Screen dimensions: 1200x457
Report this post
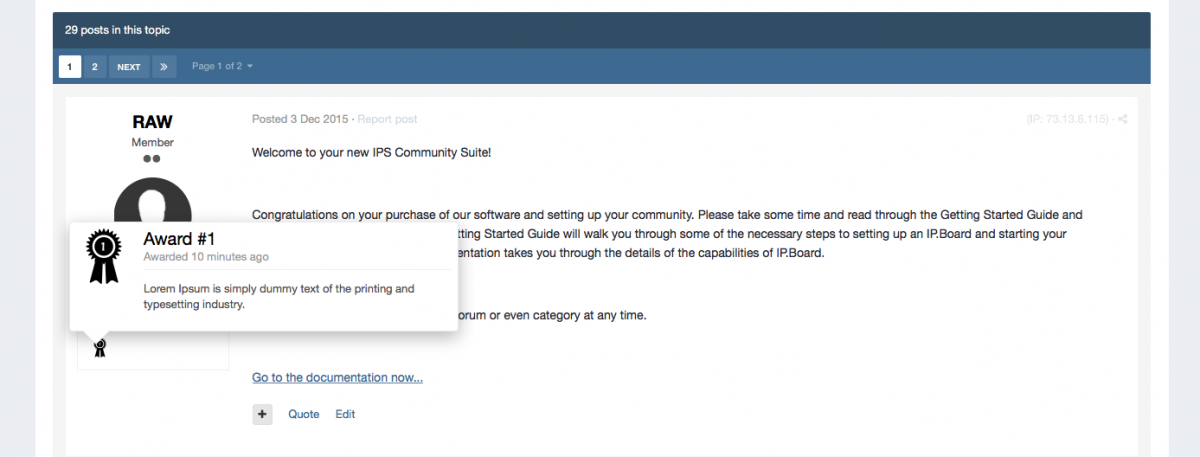click(x=387, y=119)
